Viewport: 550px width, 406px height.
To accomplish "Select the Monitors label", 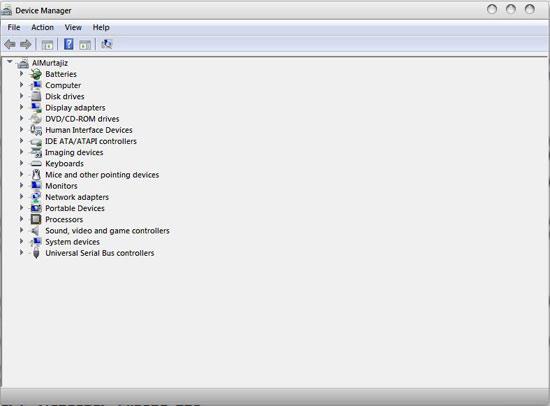I will 61,186.
